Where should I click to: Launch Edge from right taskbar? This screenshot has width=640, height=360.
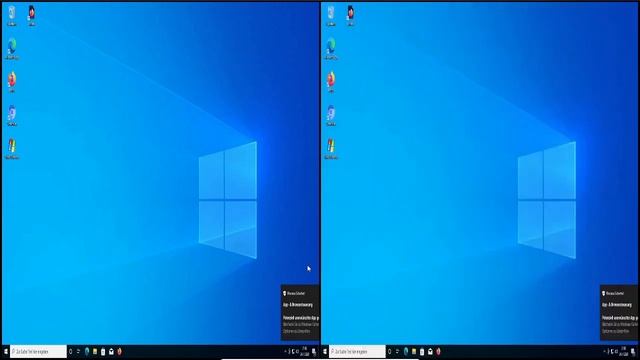(406, 351)
